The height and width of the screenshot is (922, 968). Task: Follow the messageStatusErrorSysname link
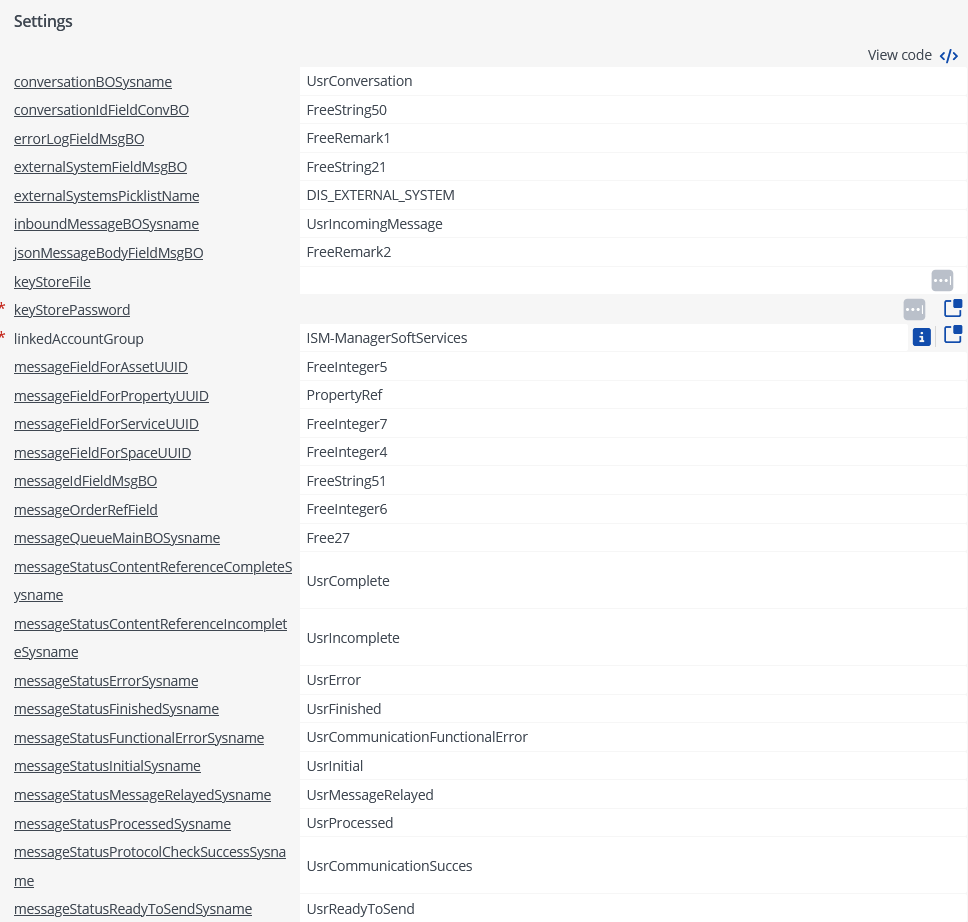pos(106,681)
